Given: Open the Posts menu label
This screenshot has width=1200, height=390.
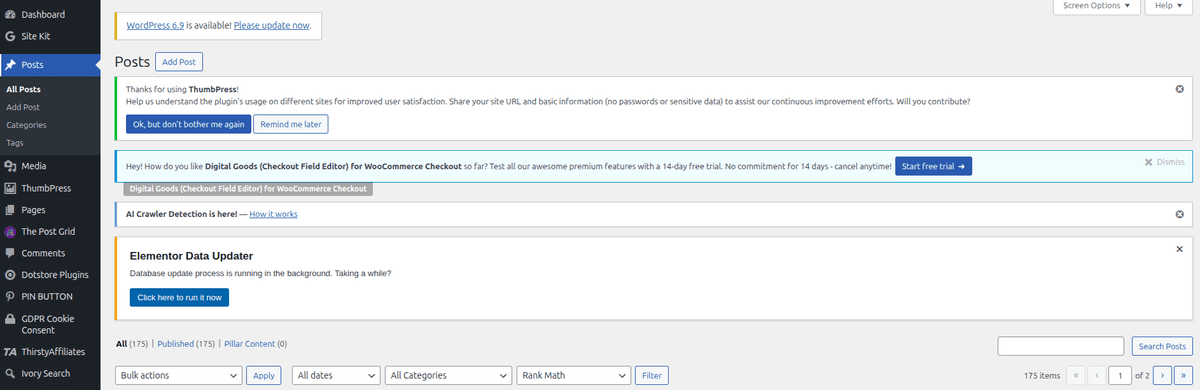Looking at the screenshot, I should (32, 65).
